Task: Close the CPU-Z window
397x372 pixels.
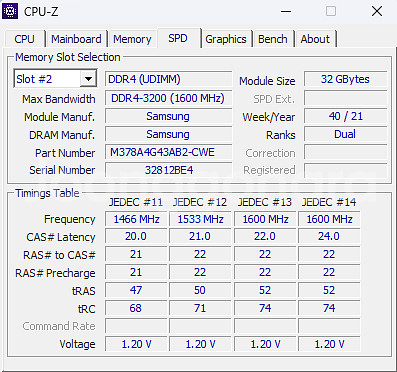Action: (377, 11)
